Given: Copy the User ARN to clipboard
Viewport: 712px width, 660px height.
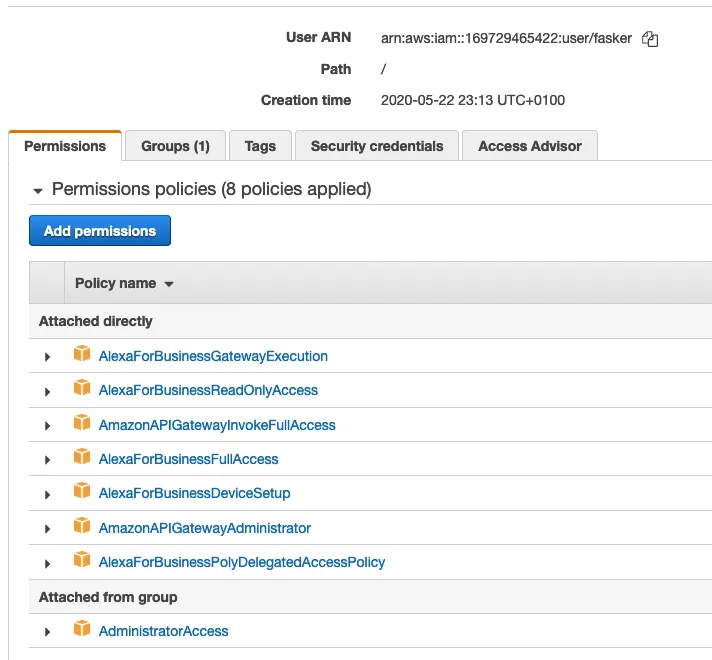Looking at the screenshot, I should [x=650, y=39].
